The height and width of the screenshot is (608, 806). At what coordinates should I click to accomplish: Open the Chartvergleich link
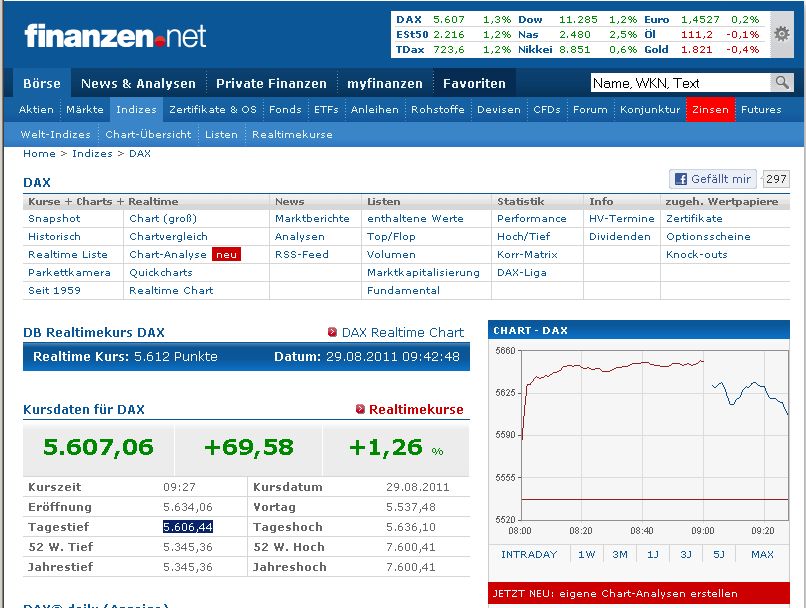pos(168,236)
